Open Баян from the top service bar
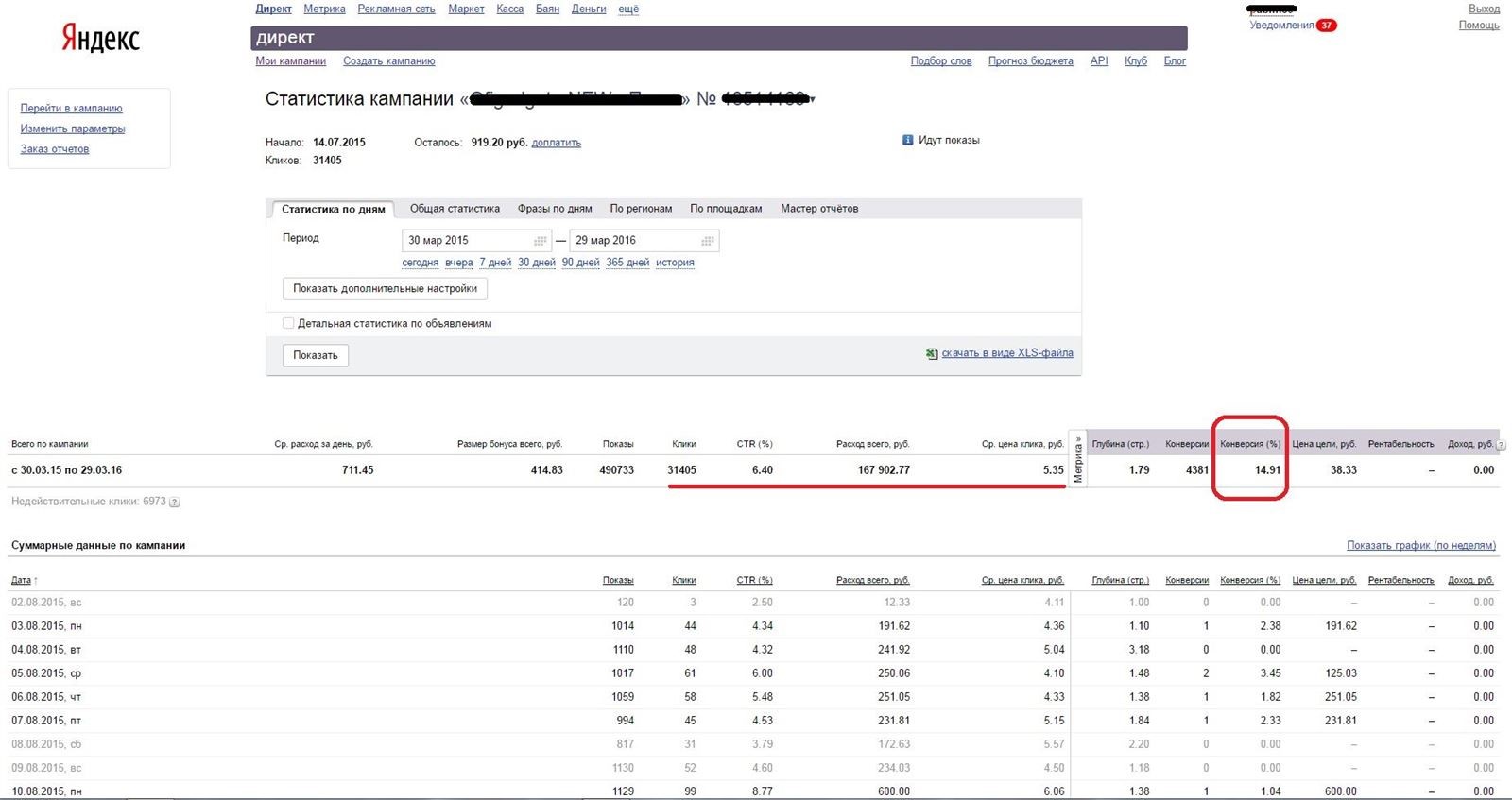 point(547,9)
